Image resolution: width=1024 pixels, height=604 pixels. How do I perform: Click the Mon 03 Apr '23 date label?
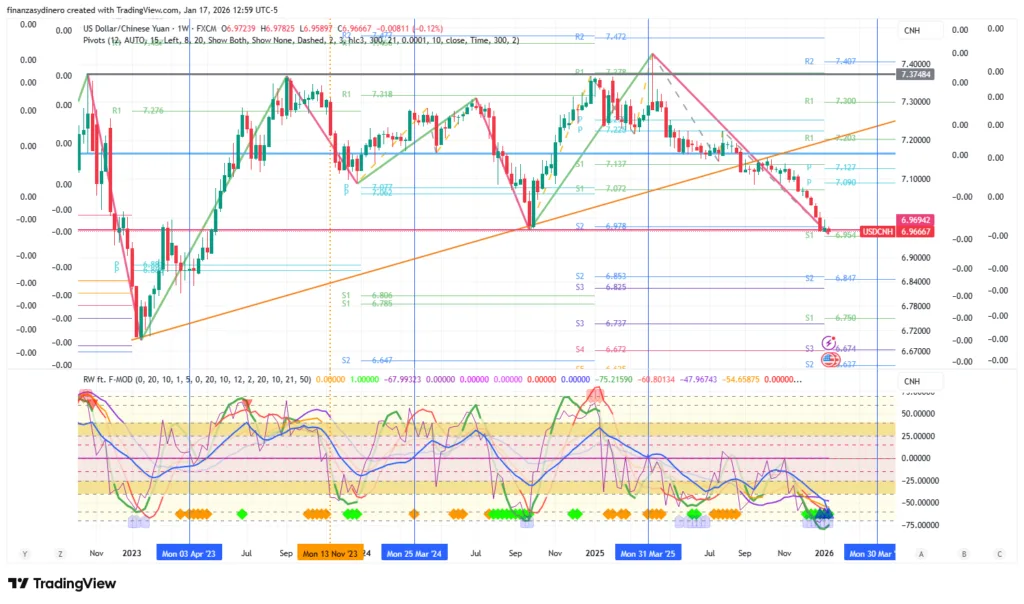(x=187, y=552)
